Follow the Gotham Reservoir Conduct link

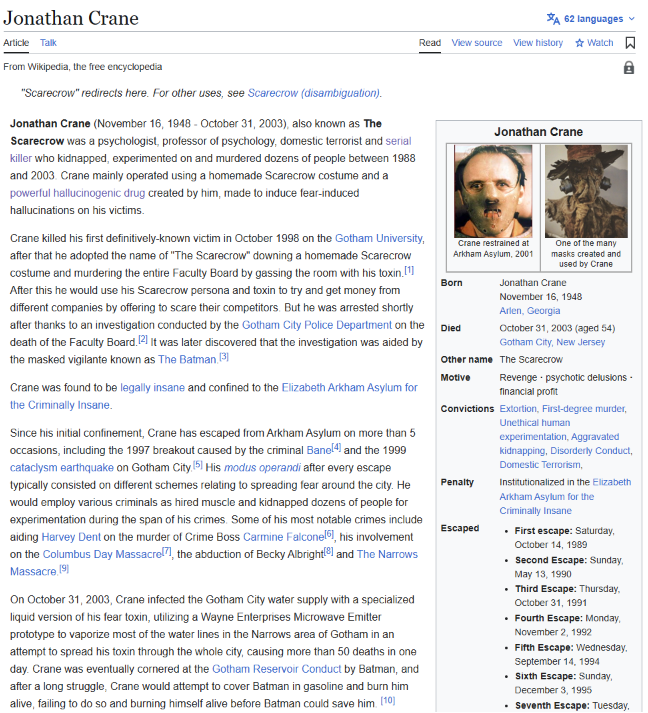[276, 669]
